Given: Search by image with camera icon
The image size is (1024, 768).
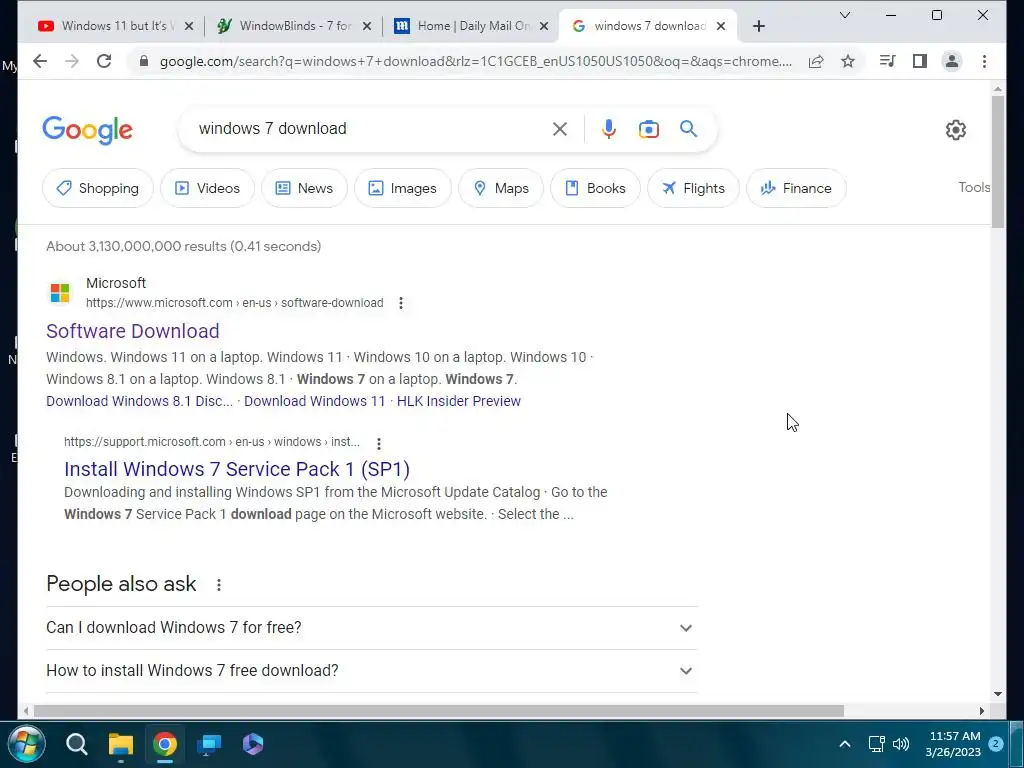Looking at the screenshot, I should (x=648, y=129).
